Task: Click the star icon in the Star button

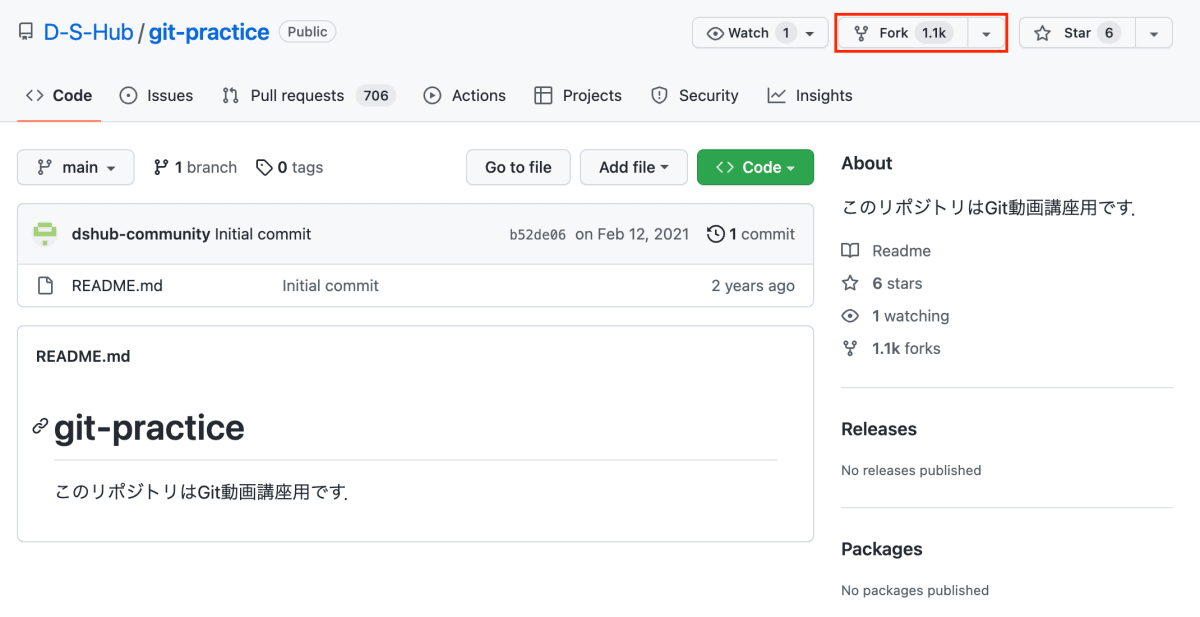Action: pos(1043,33)
